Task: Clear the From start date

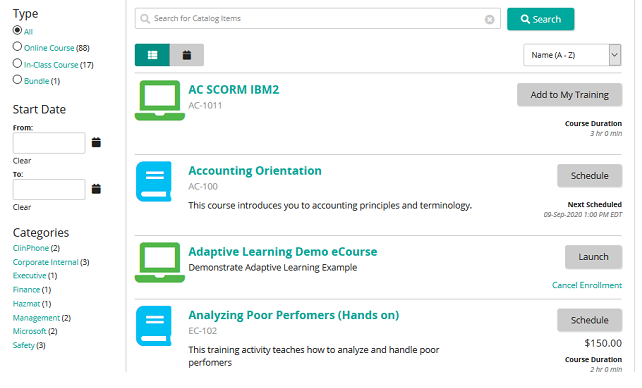Action: coord(22,161)
